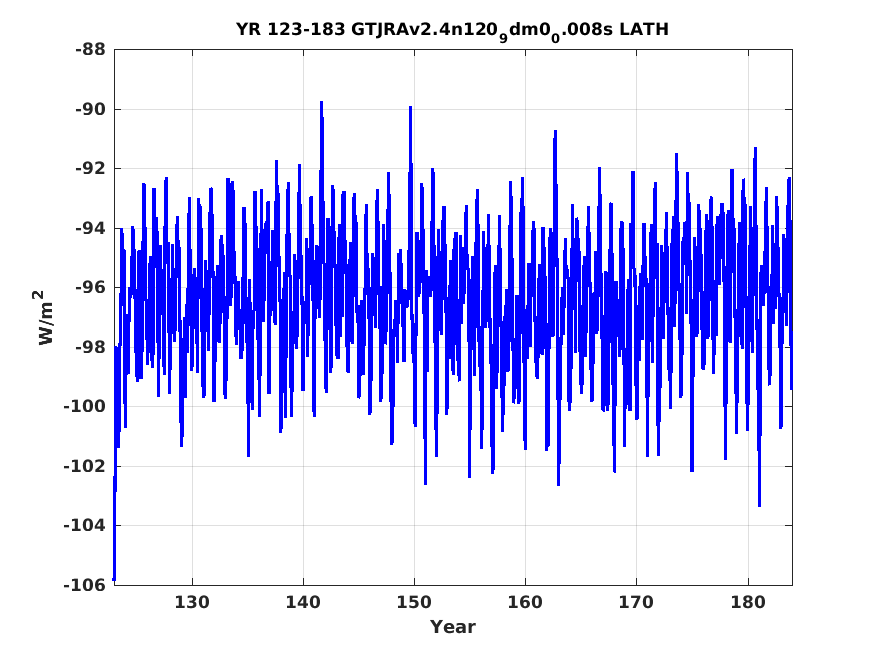Click the x-axis tick label 150
This screenshot has width=875, height=656.
(414, 602)
